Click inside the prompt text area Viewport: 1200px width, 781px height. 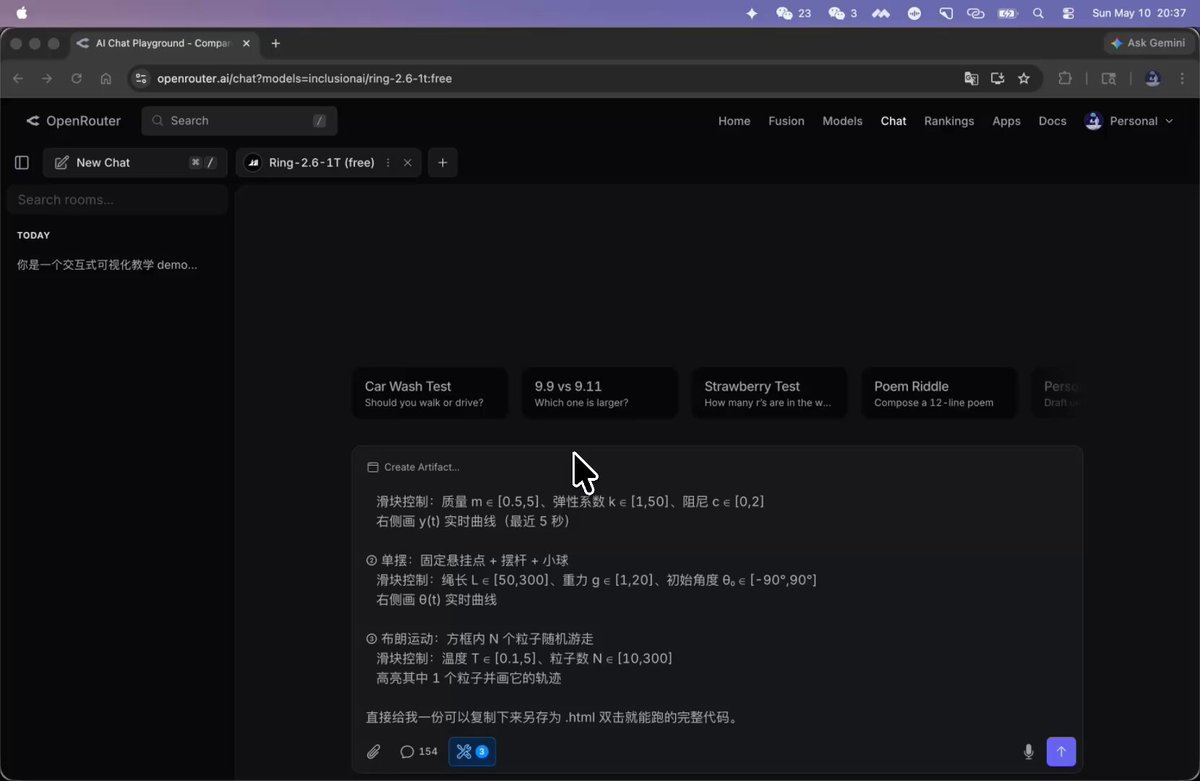pos(716,608)
